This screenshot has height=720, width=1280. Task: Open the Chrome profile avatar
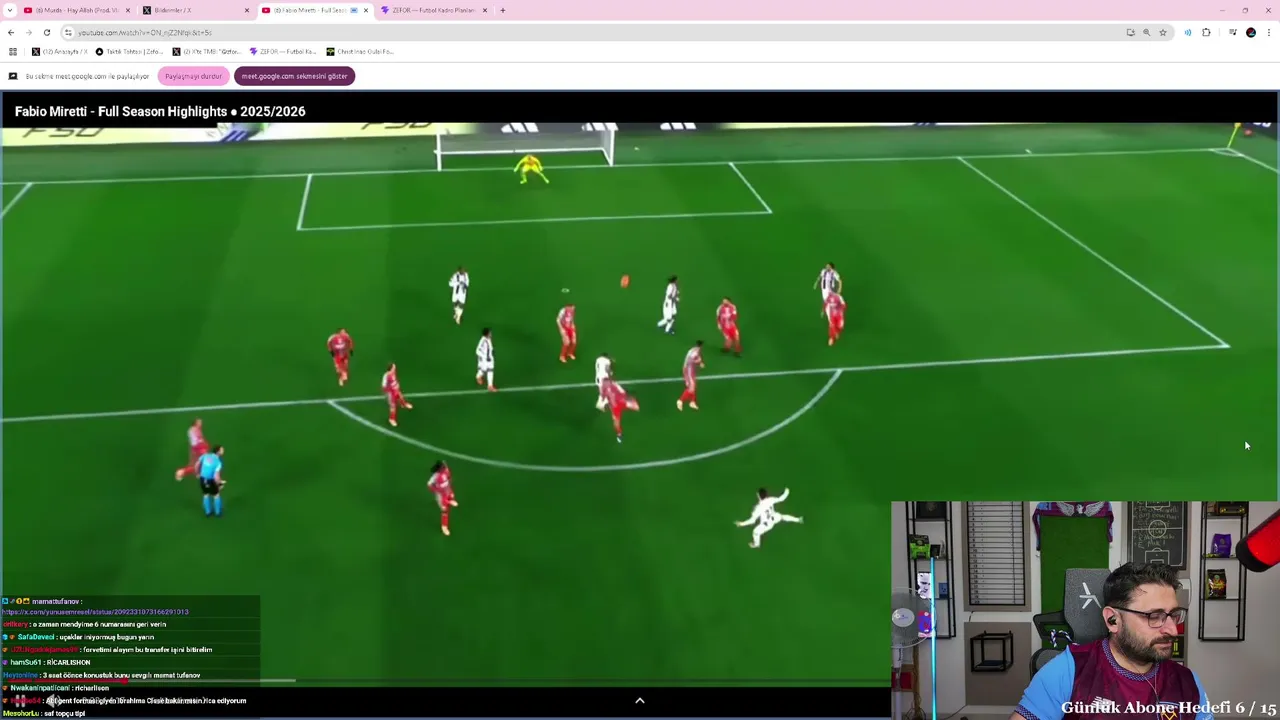(x=1251, y=32)
